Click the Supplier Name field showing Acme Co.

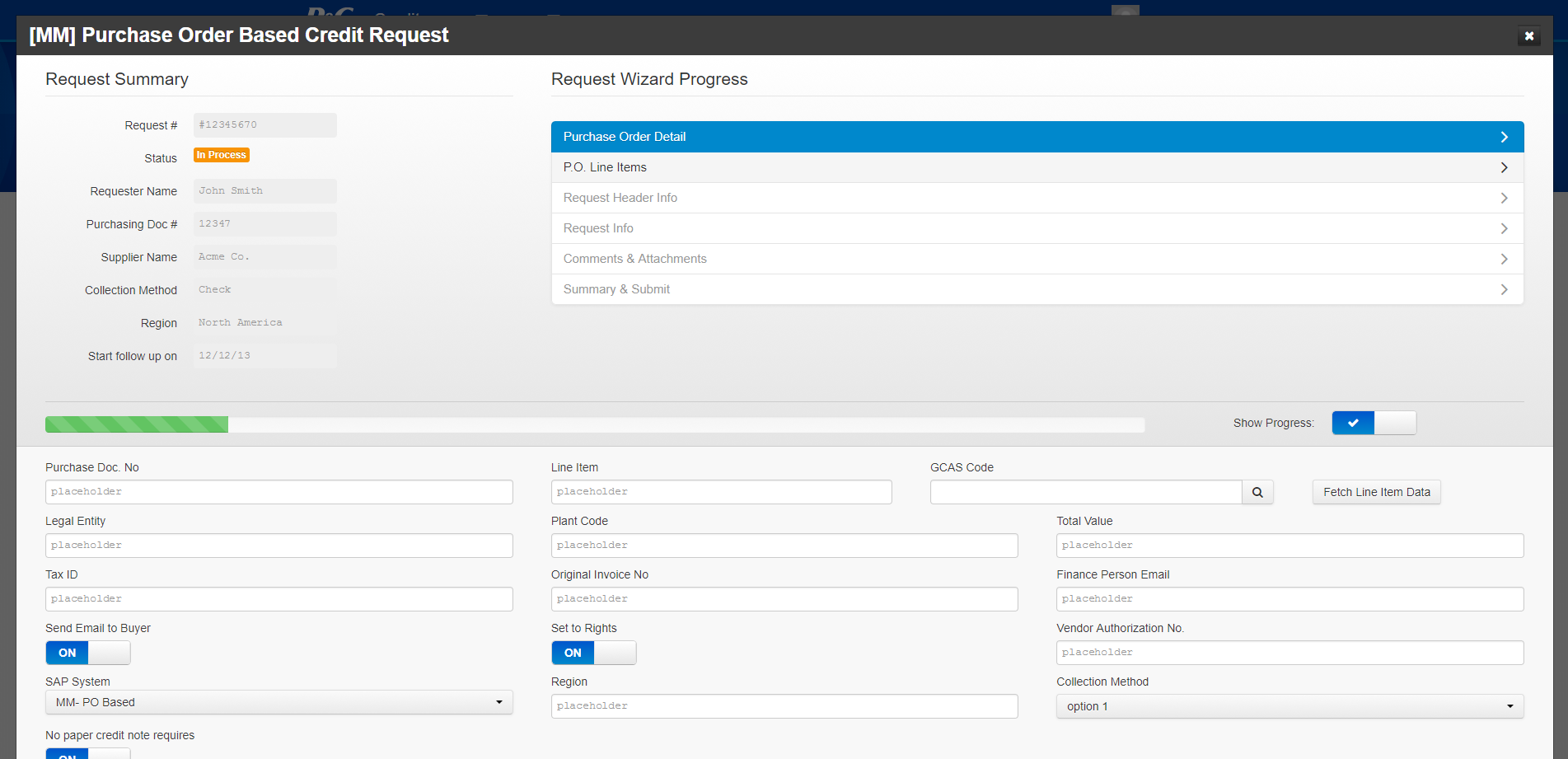pos(264,257)
